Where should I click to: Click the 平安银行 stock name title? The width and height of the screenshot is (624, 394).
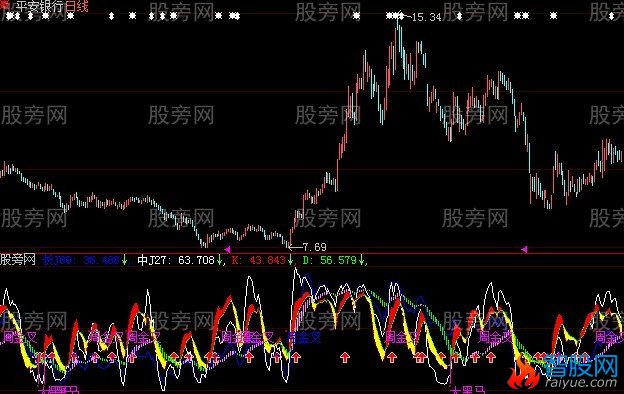[39, 6]
